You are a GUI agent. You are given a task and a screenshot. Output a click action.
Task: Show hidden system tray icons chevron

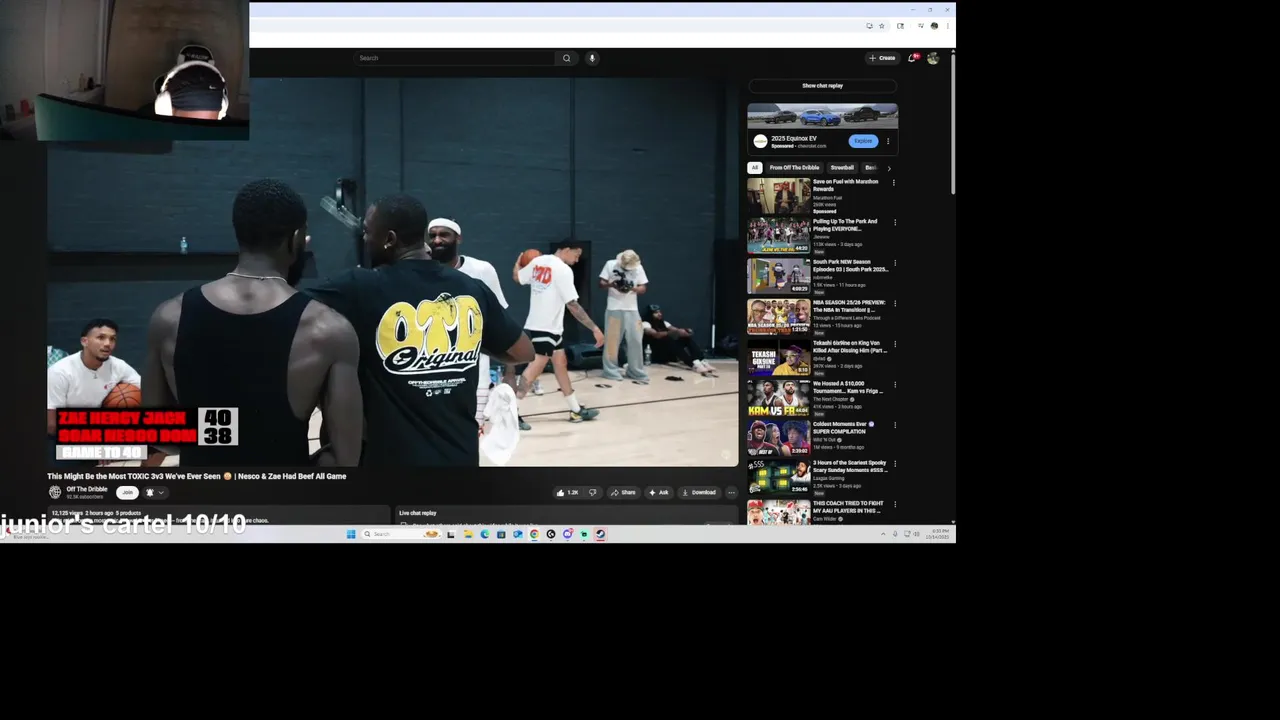click(x=883, y=534)
